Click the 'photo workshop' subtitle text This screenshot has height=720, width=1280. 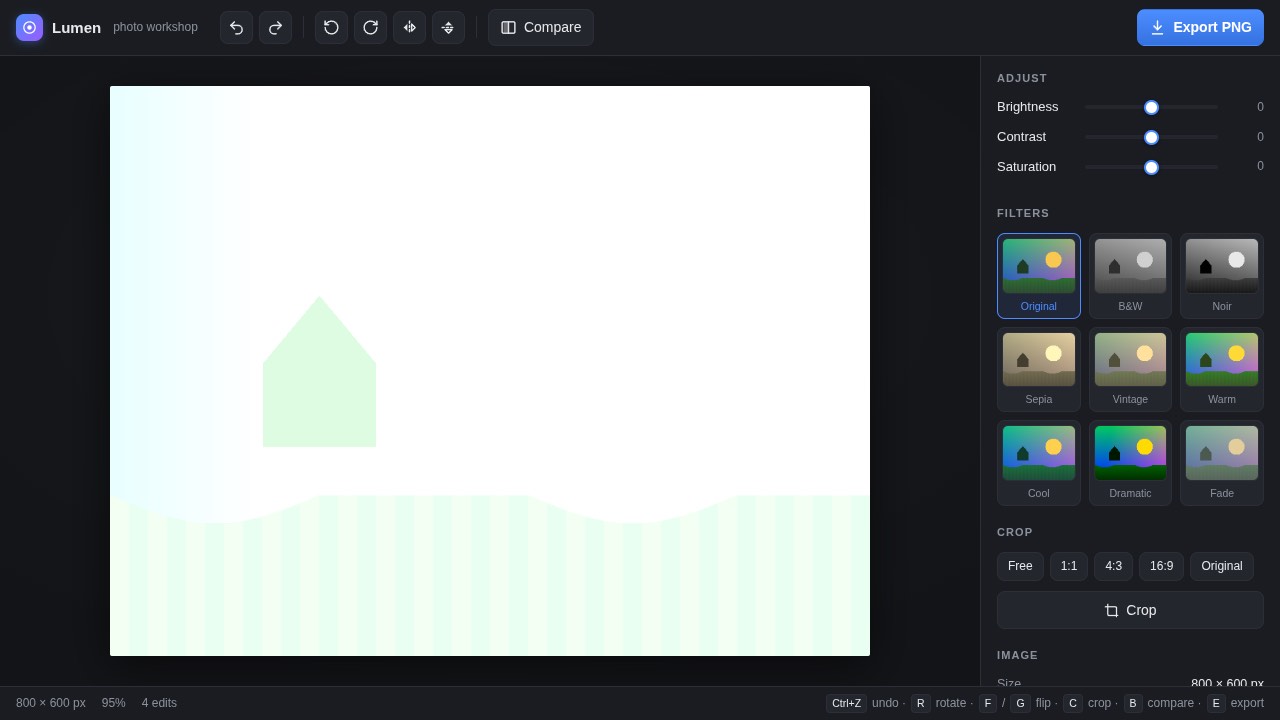coord(155,27)
